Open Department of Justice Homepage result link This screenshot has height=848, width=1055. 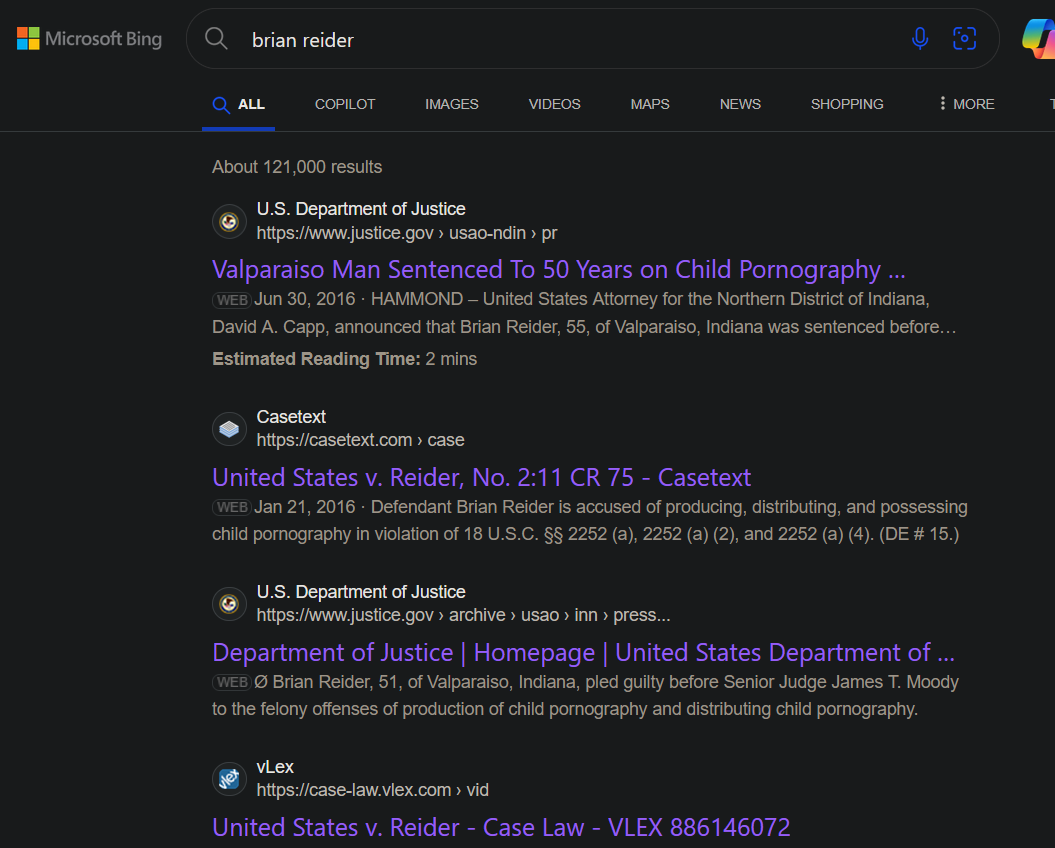pyautogui.click(x=583, y=652)
